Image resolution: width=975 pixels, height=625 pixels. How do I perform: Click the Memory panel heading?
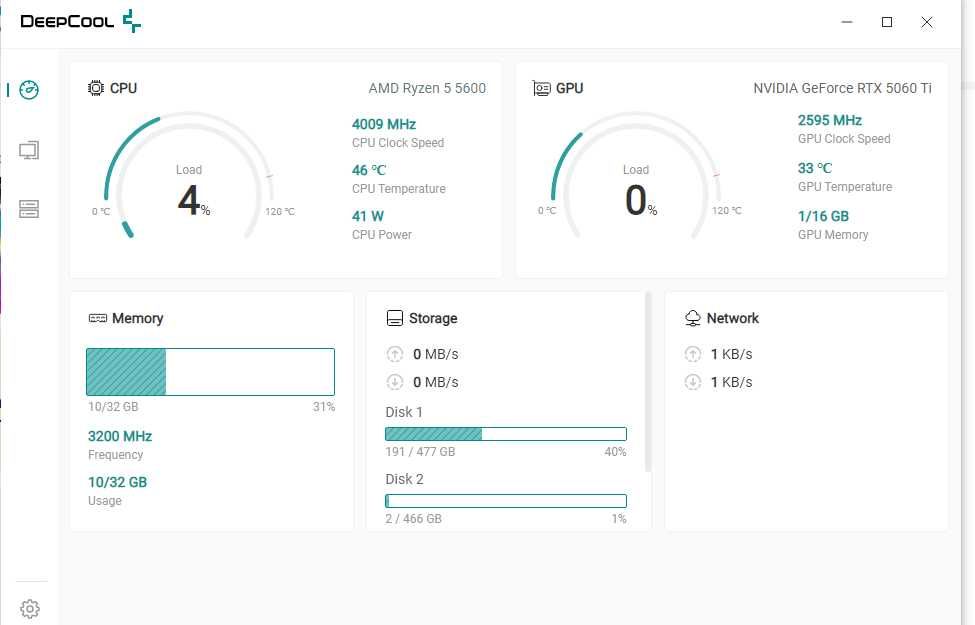pos(137,318)
